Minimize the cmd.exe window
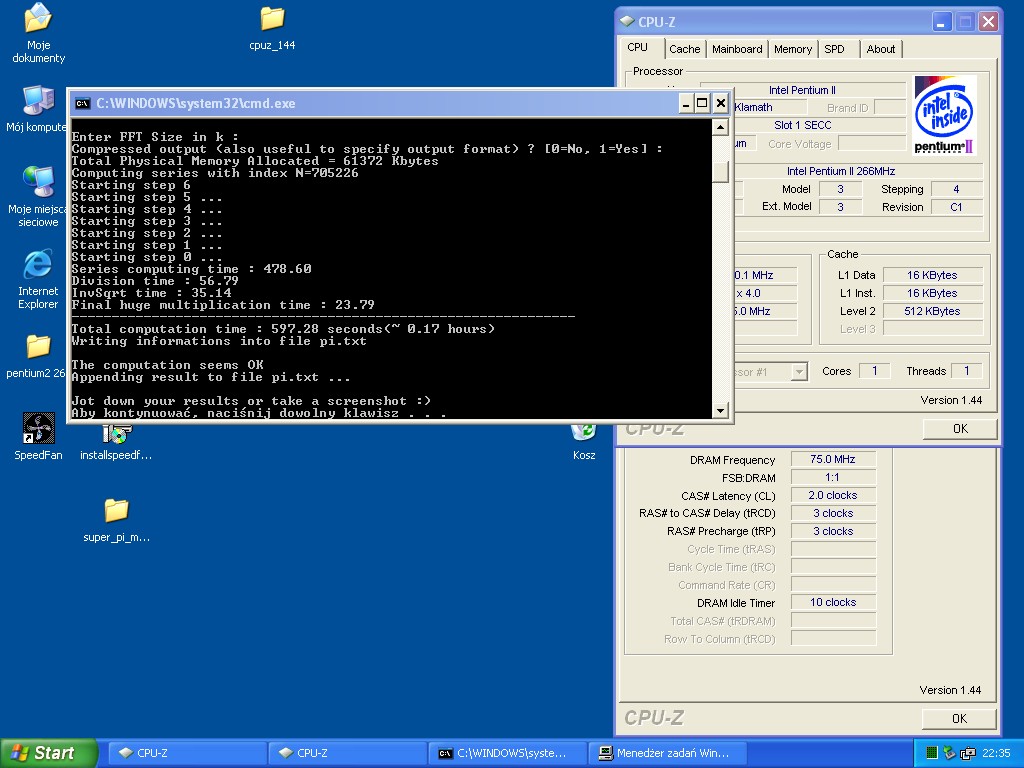 686,103
